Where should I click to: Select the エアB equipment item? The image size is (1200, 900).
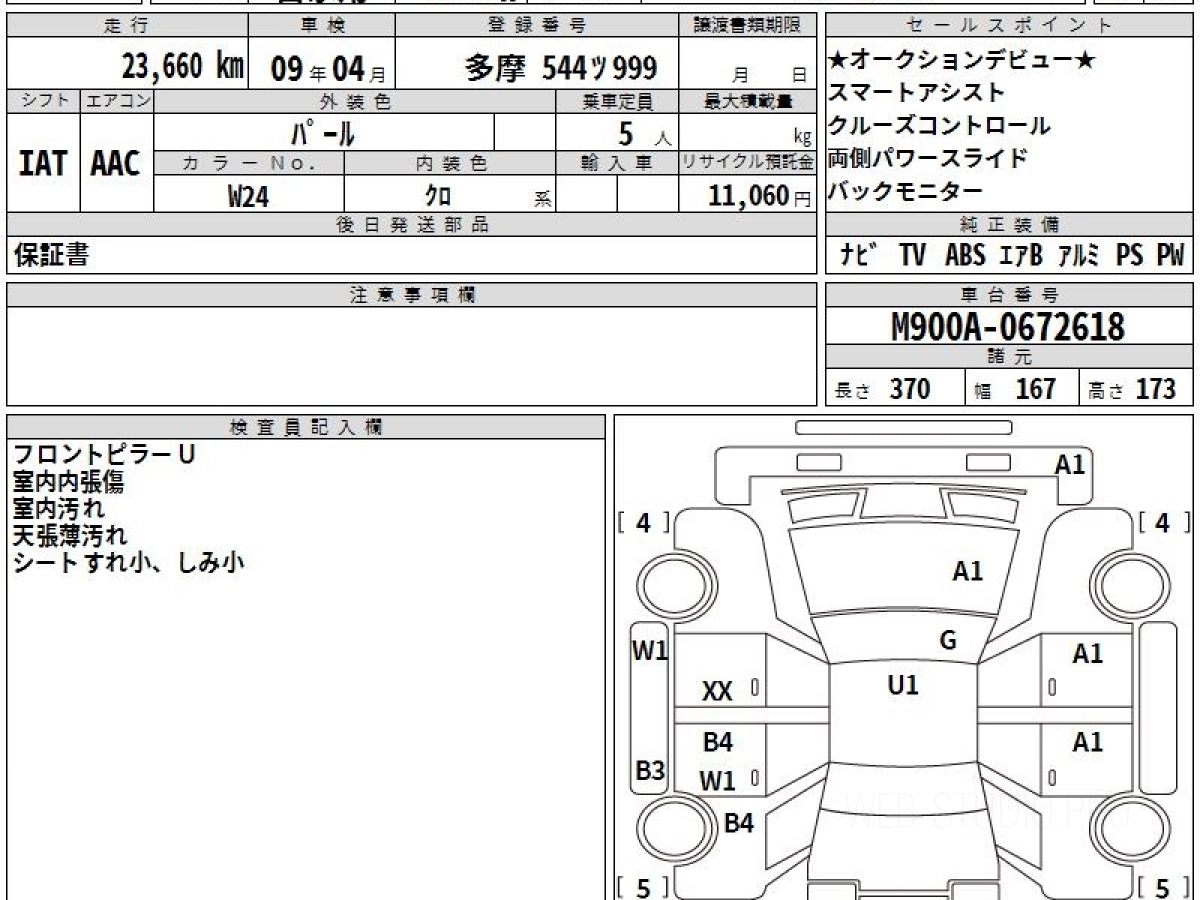tap(1020, 255)
